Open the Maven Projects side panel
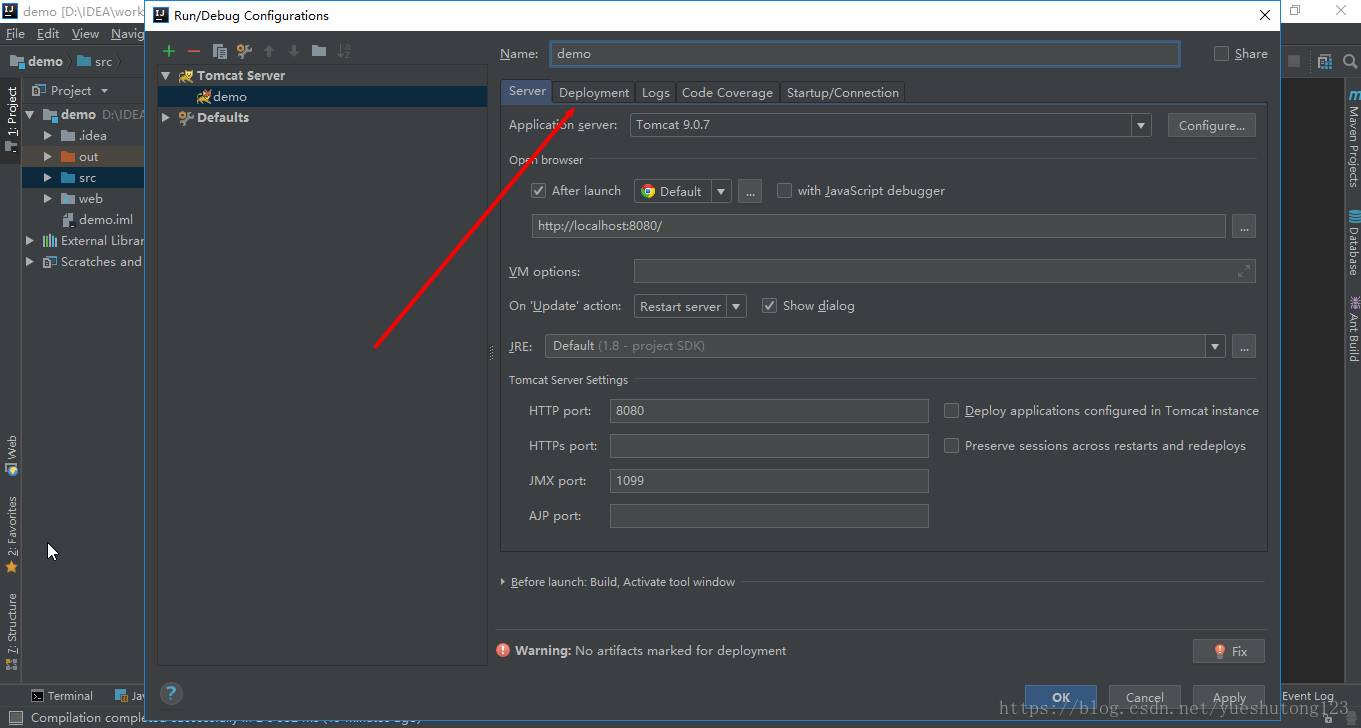This screenshot has height=728, width=1361. [1353, 140]
